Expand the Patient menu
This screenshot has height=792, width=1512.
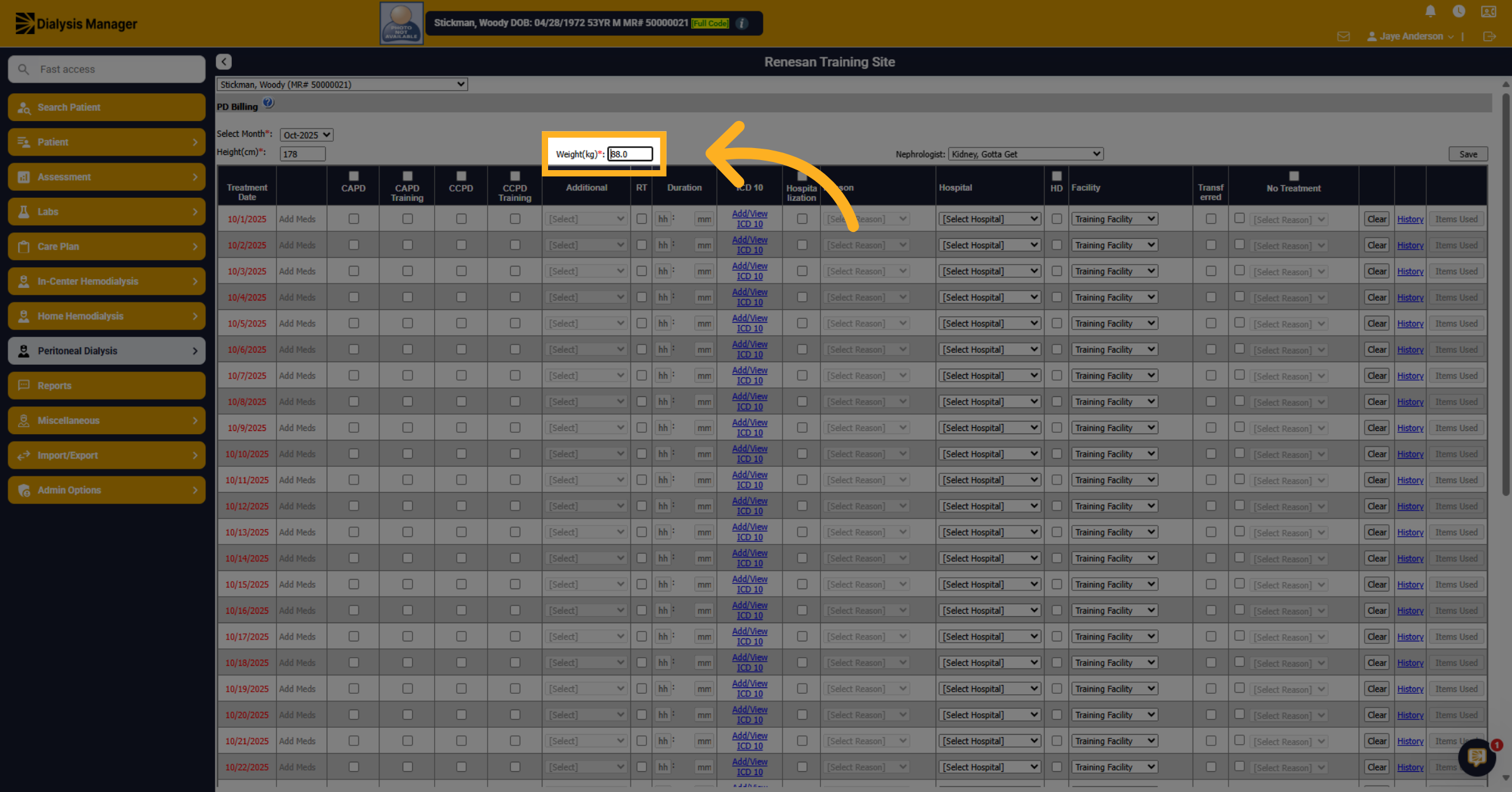pos(106,142)
